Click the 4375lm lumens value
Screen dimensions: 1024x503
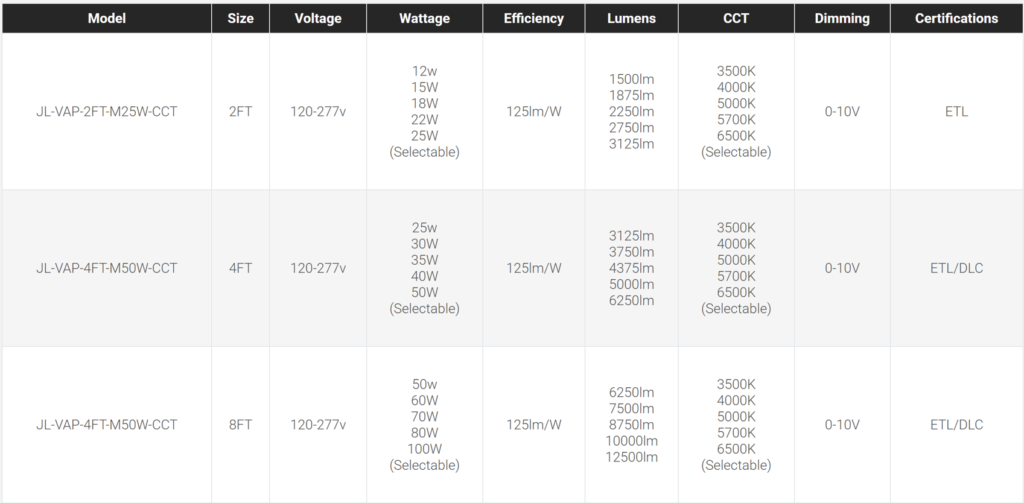coord(632,268)
